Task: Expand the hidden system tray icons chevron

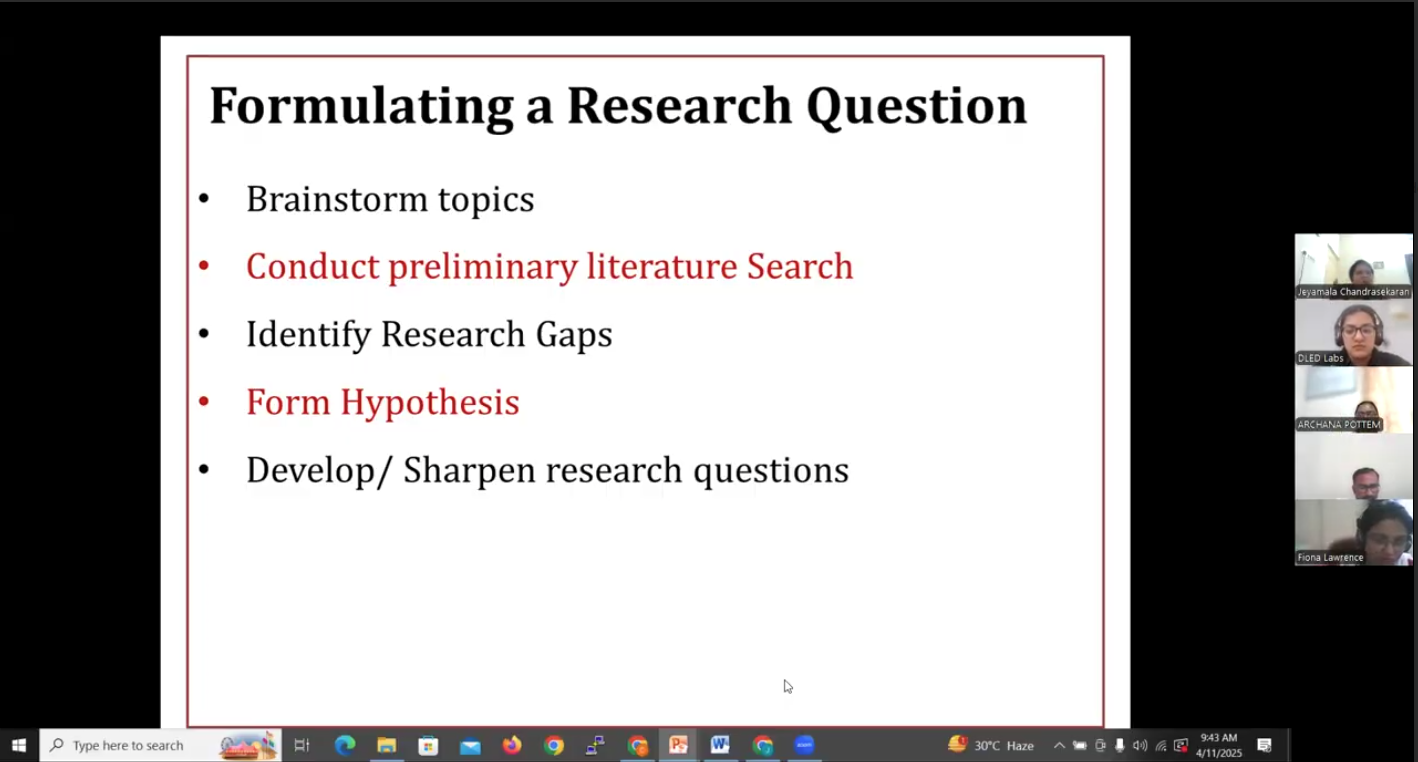Action: [1059, 745]
